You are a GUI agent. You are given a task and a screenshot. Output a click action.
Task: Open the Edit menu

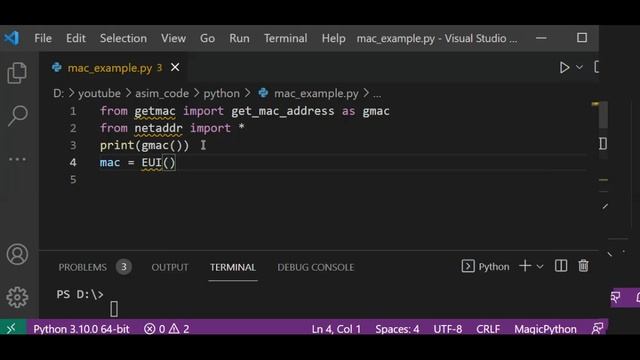(x=76, y=38)
